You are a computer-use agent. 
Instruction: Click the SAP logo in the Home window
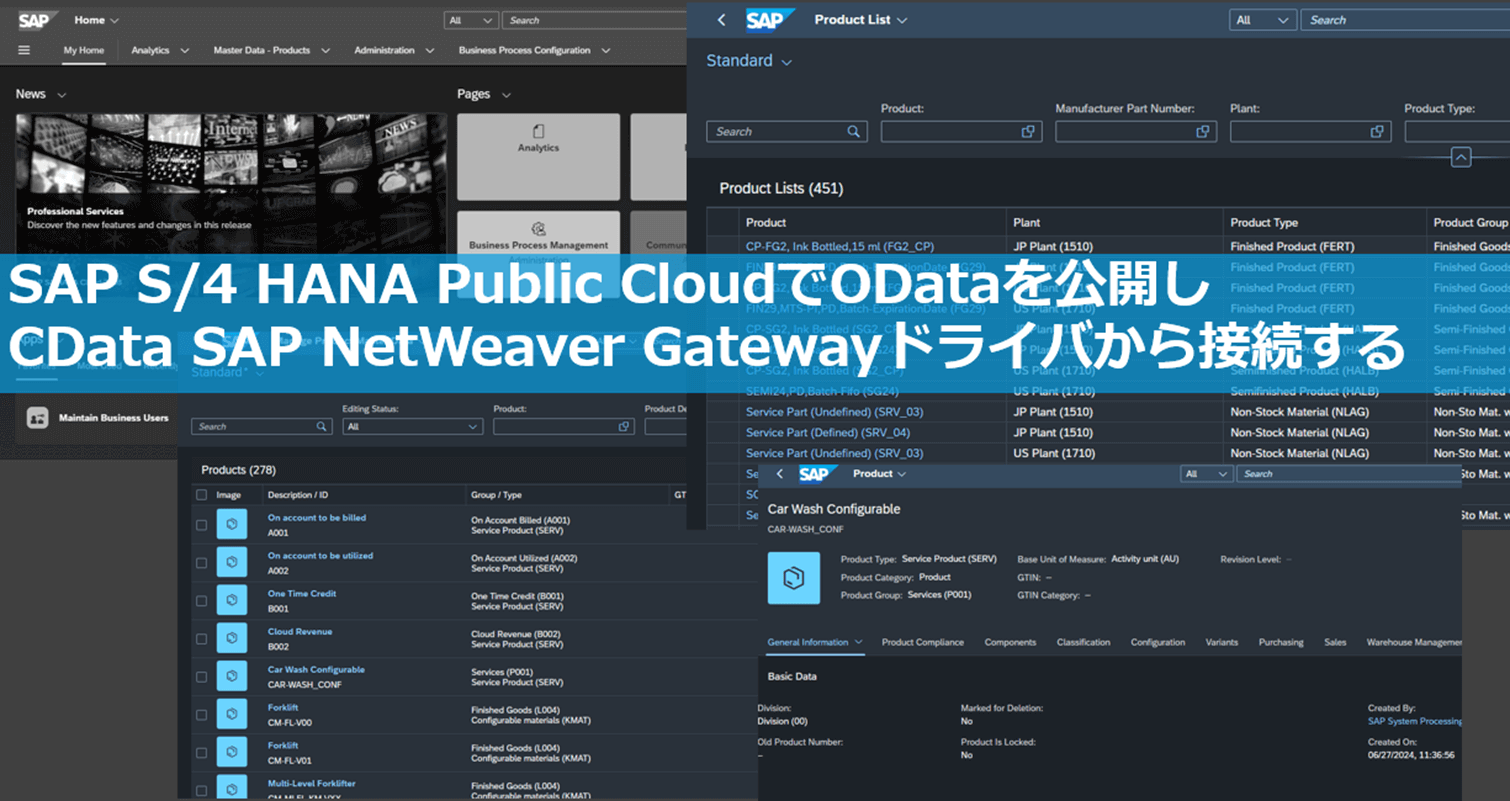[39, 20]
